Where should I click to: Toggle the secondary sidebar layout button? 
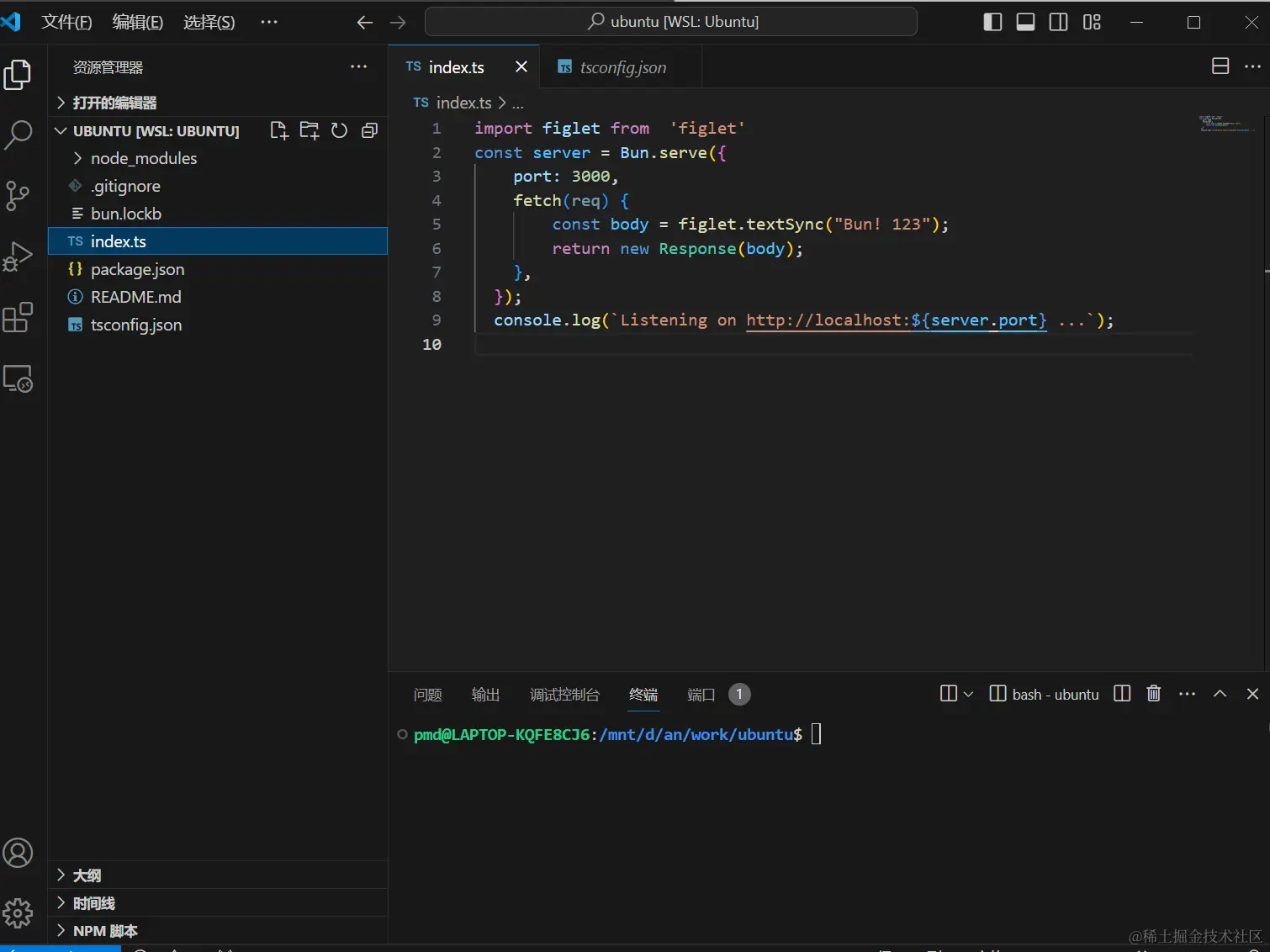point(1059,22)
